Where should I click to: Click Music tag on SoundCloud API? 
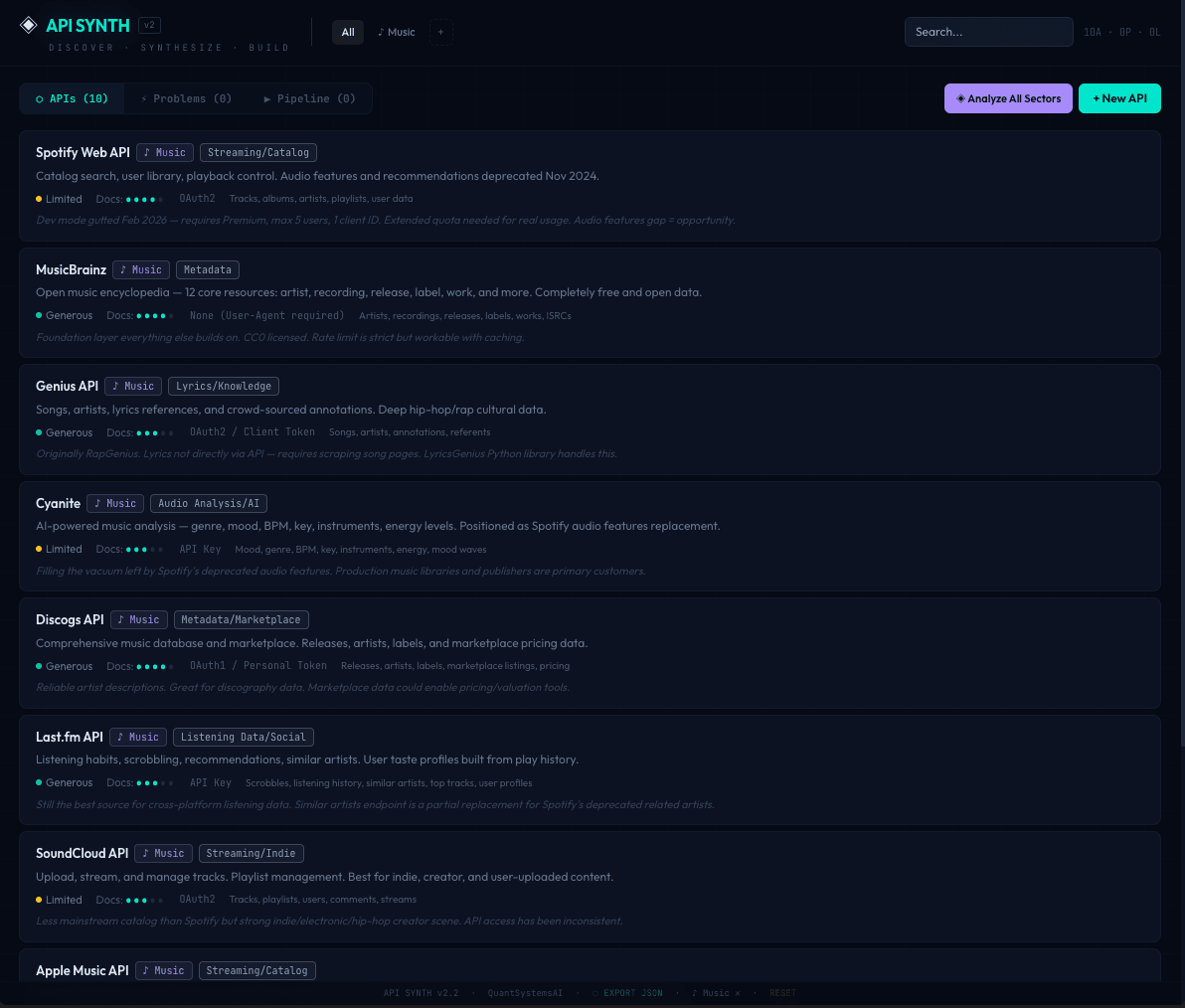coord(164,853)
